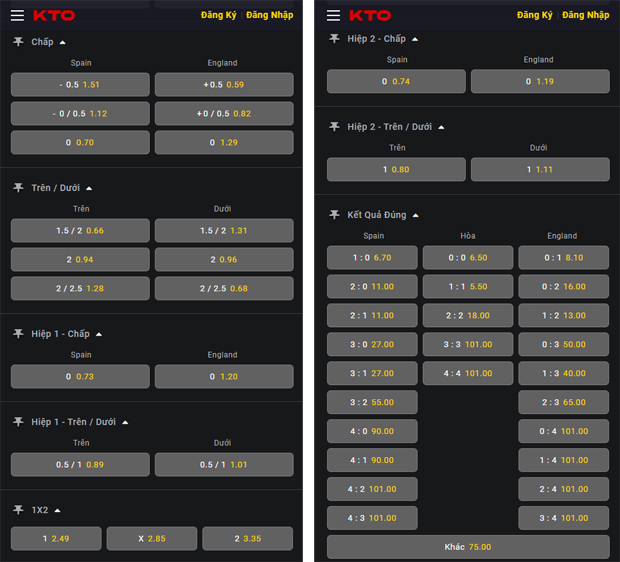Select England +0.5 at 0.59
This screenshot has width=620, height=562.
pos(224,85)
